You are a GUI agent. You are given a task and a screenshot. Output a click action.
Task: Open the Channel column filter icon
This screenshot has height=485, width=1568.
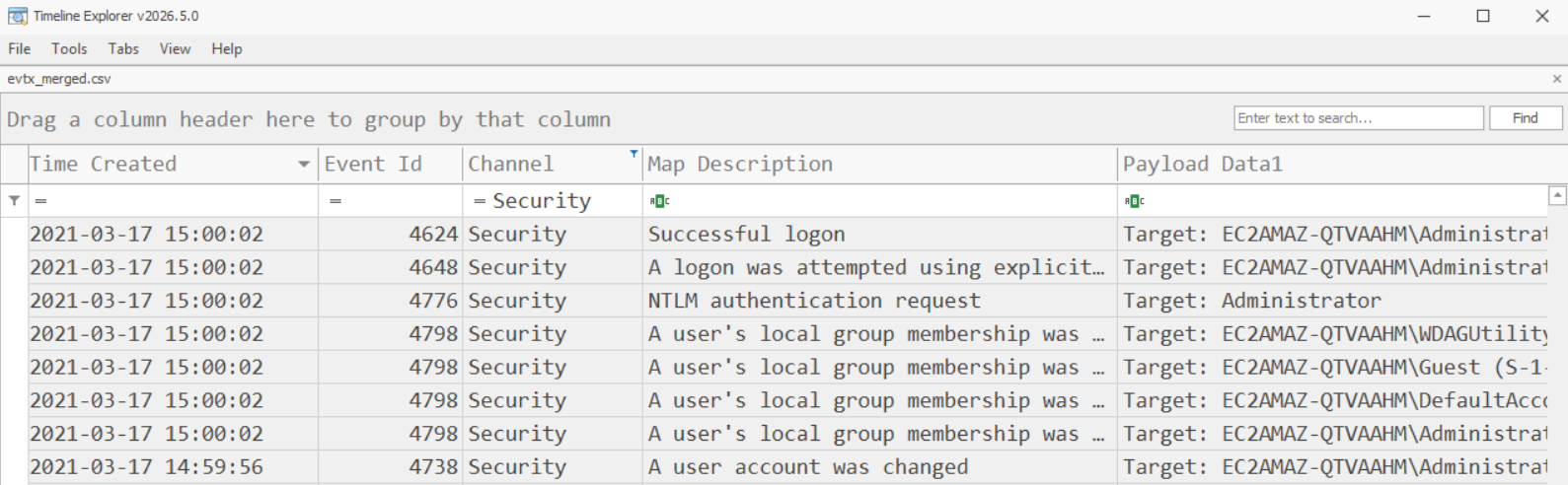tap(634, 154)
